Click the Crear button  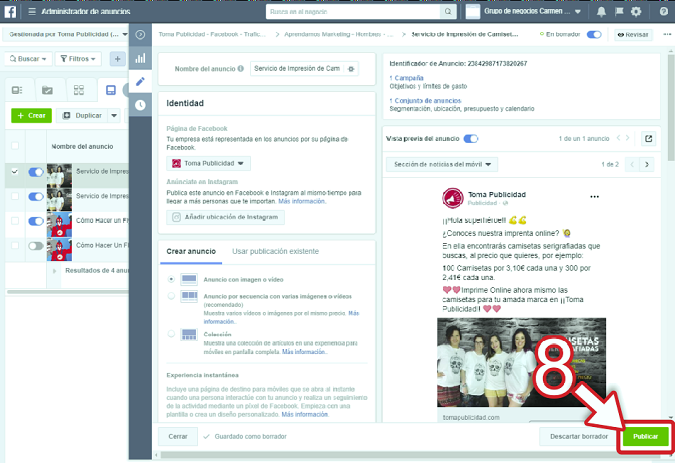point(31,116)
